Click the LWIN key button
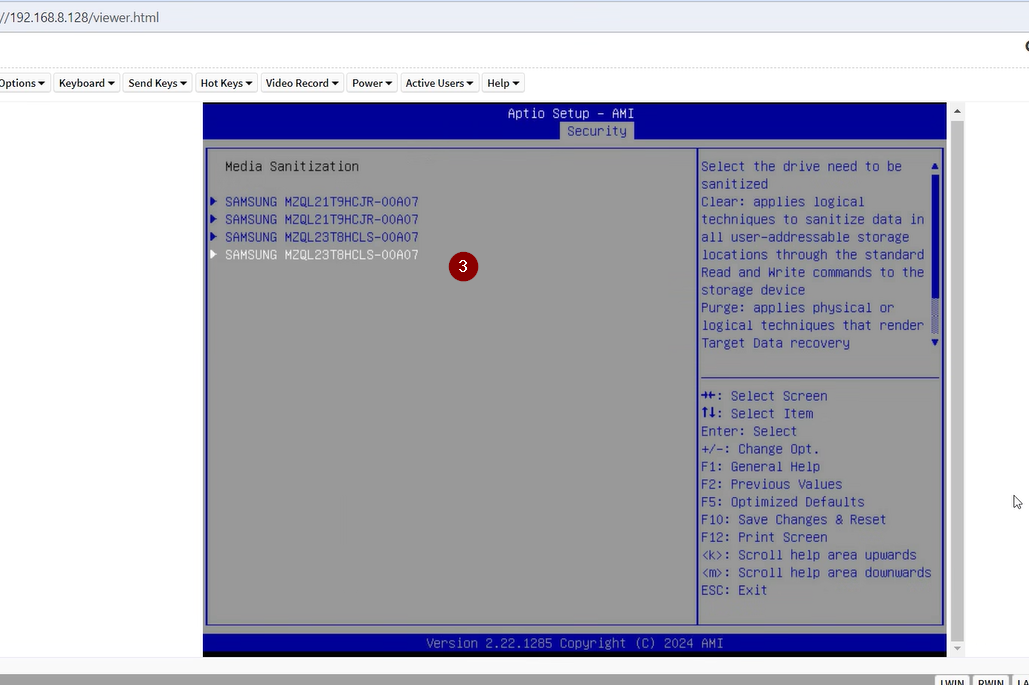The image size is (1029, 685). [952, 681]
